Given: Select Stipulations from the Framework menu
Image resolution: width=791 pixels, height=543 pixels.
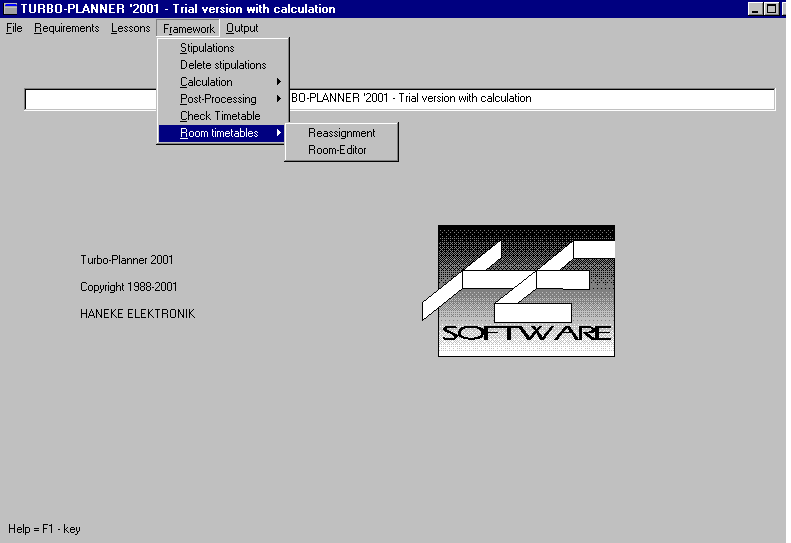Looking at the screenshot, I should 223,48.
